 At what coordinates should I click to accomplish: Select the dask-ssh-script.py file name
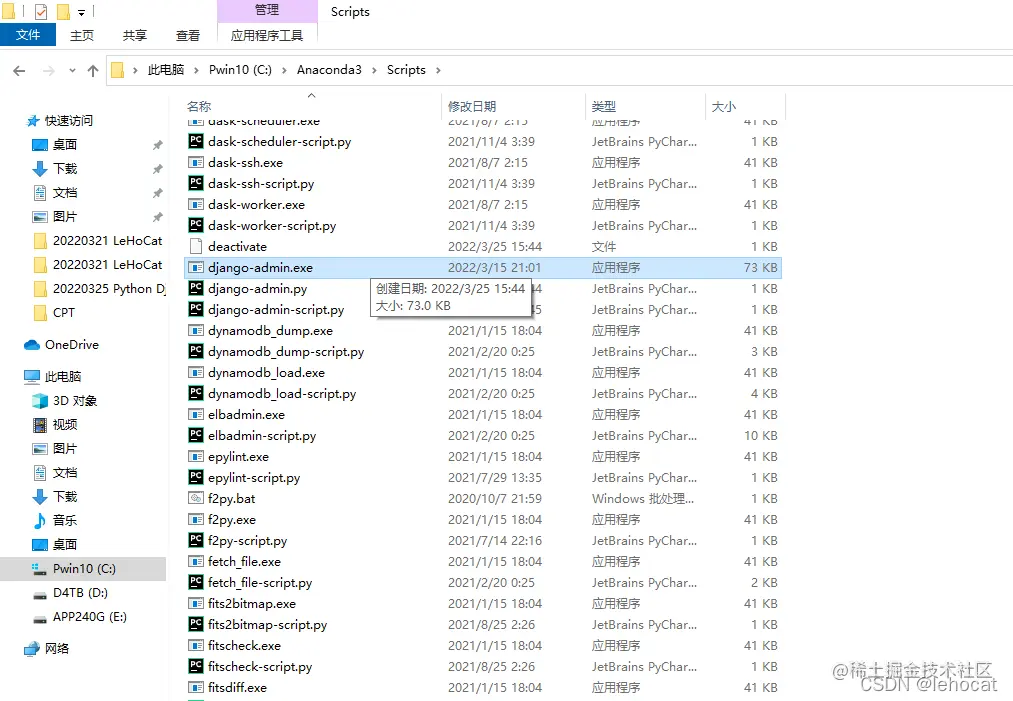261,183
